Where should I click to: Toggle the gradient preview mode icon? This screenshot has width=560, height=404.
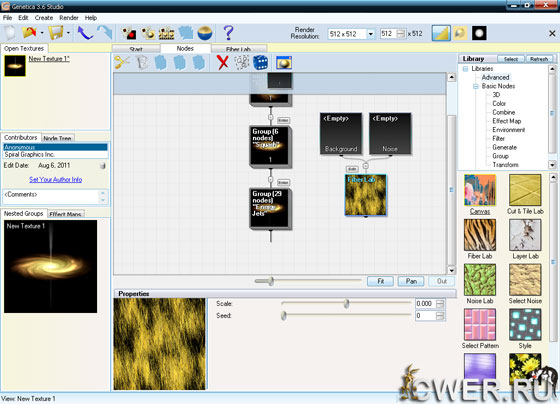tap(441, 33)
